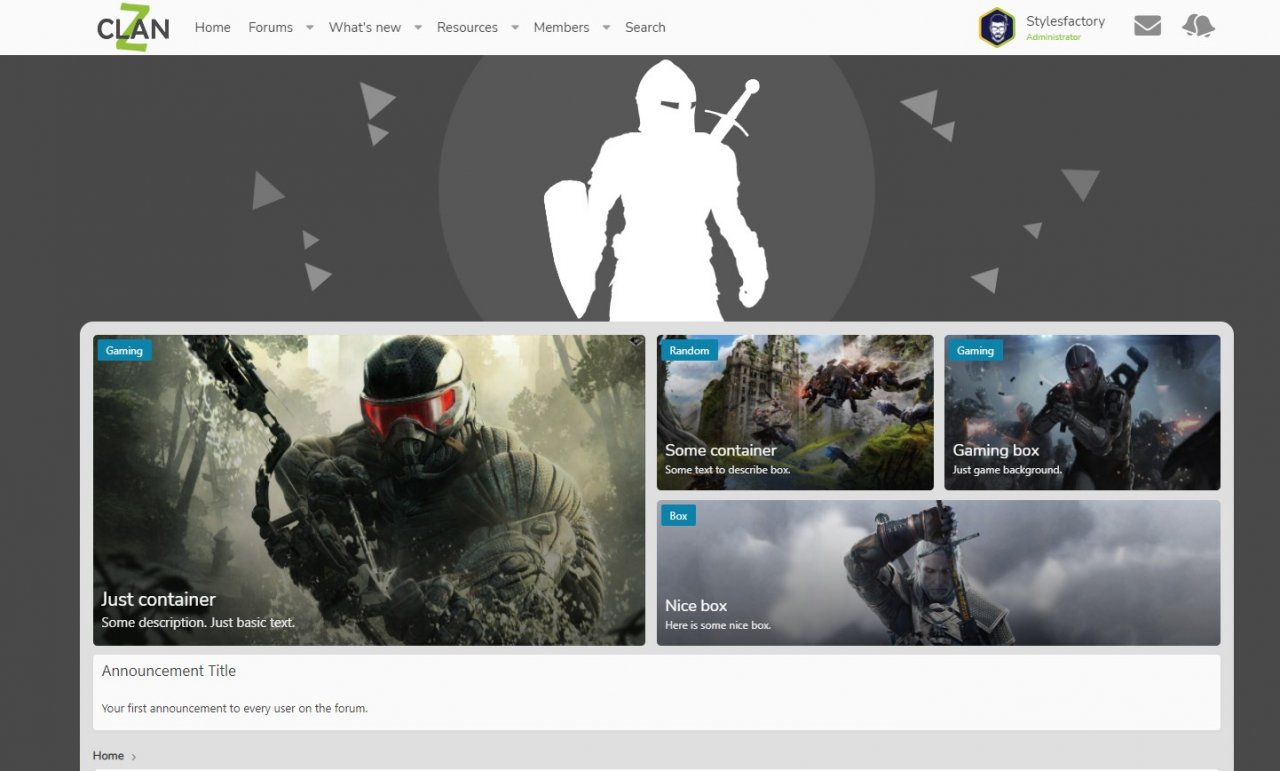
Task: Expand the Members dropdown arrow
Action: coord(605,28)
